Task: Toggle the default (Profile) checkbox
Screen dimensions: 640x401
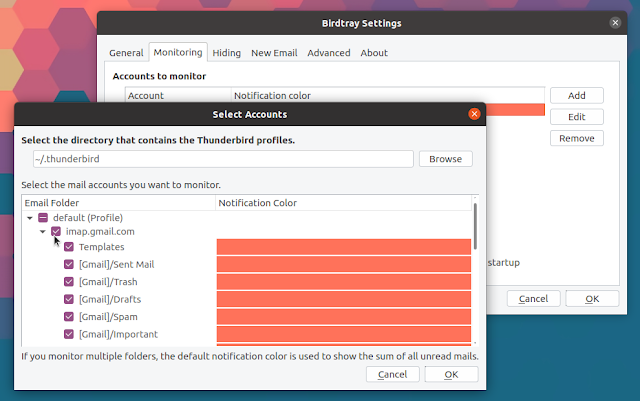Action: (43, 217)
